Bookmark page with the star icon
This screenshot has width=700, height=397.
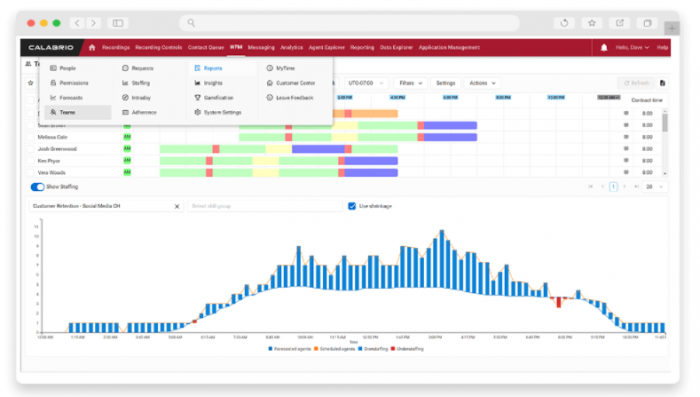point(592,23)
